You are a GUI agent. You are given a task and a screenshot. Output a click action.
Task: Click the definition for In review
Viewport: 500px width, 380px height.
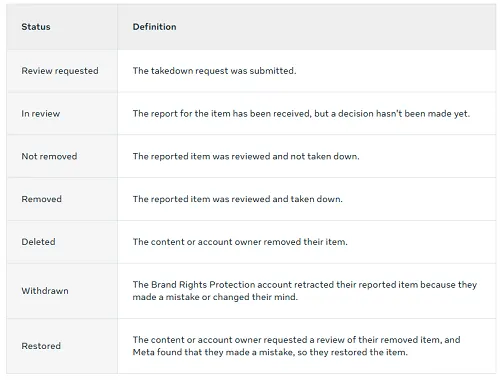click(301, 114)
